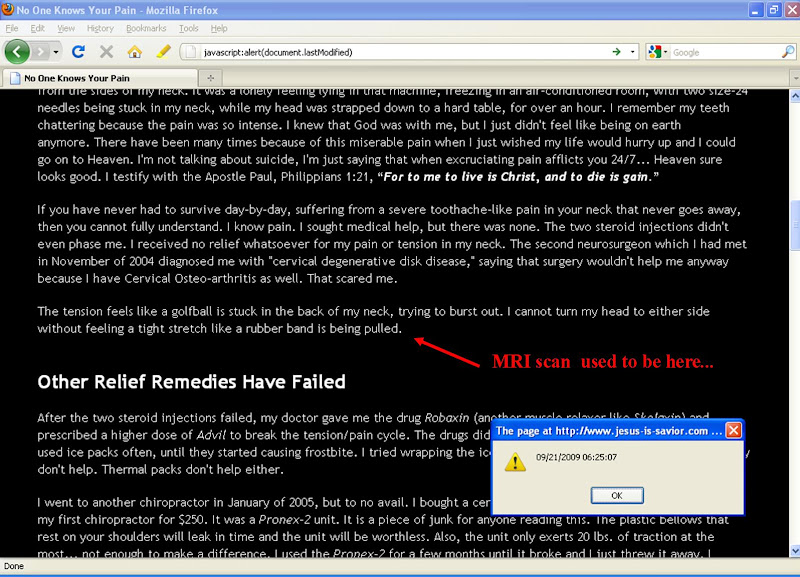Click scrollbar down arrow

[x=795, y=550]
